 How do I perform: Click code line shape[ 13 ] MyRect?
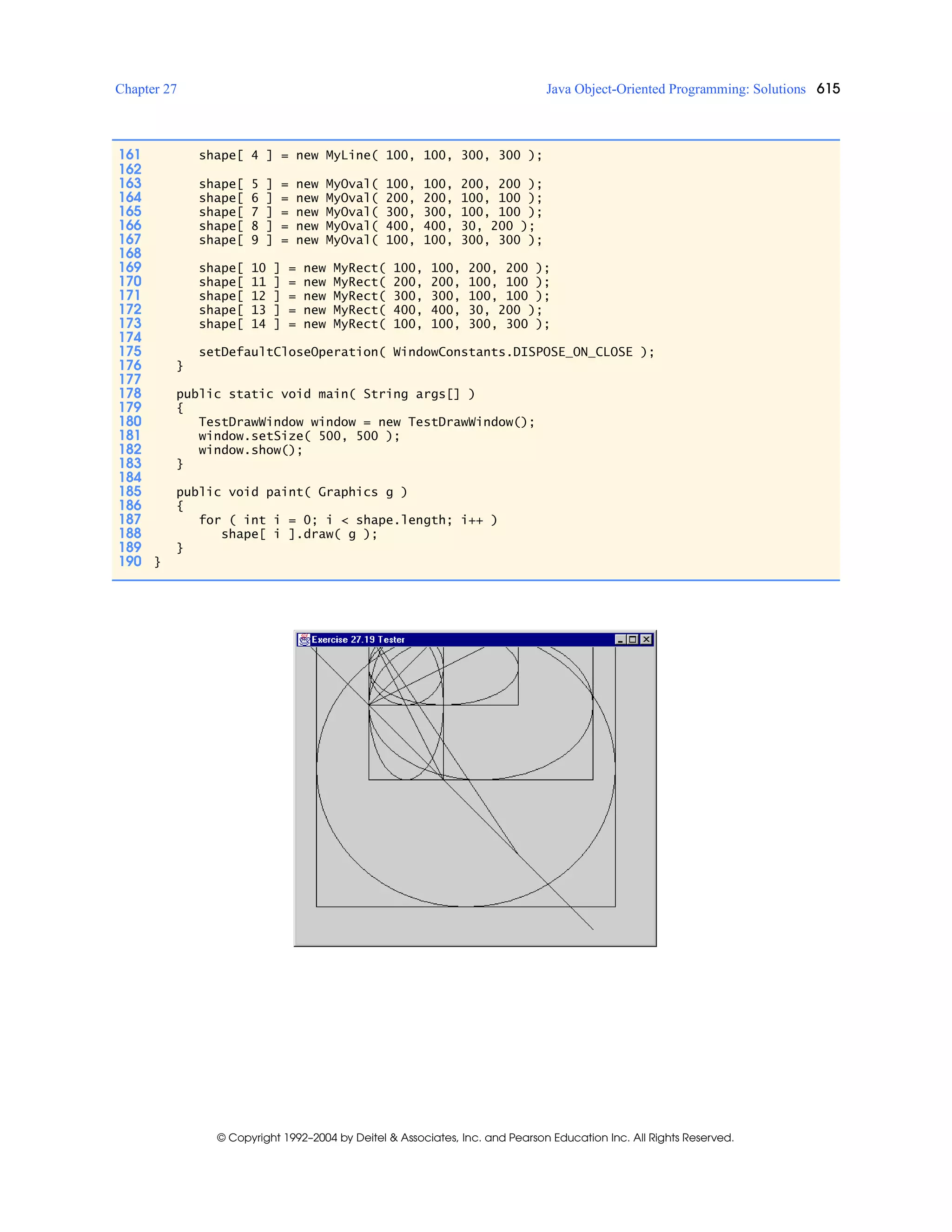point(370,310)
